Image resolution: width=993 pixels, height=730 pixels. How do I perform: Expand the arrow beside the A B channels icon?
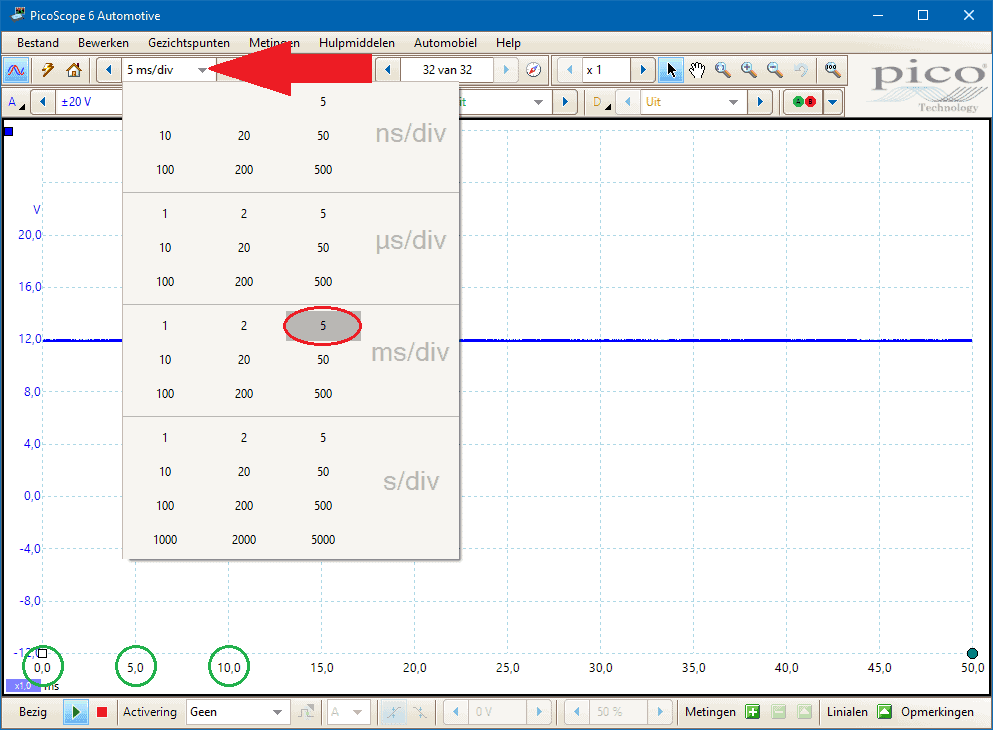[x=833, y=102]
